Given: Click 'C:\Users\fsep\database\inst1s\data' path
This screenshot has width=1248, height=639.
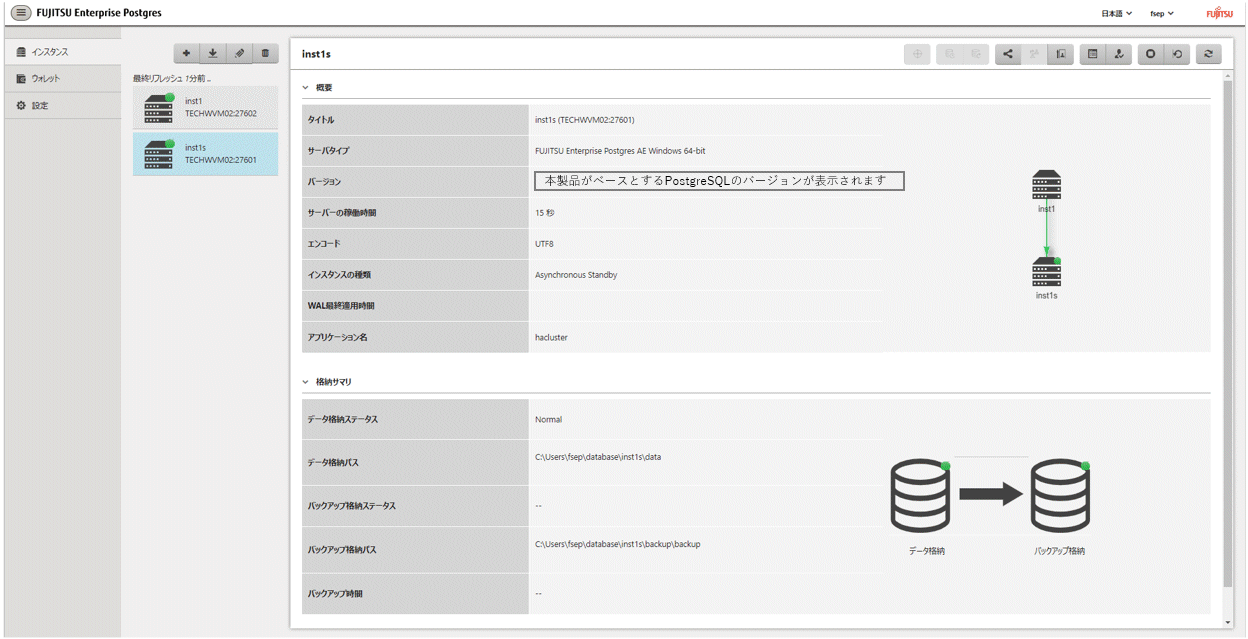Looking at the screenshot, I should pos(598,457).
